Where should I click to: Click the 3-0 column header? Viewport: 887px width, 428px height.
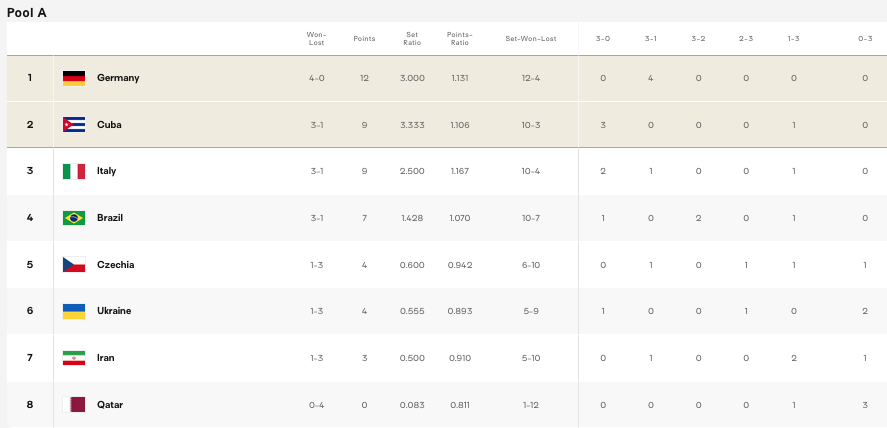coord(603,39)
